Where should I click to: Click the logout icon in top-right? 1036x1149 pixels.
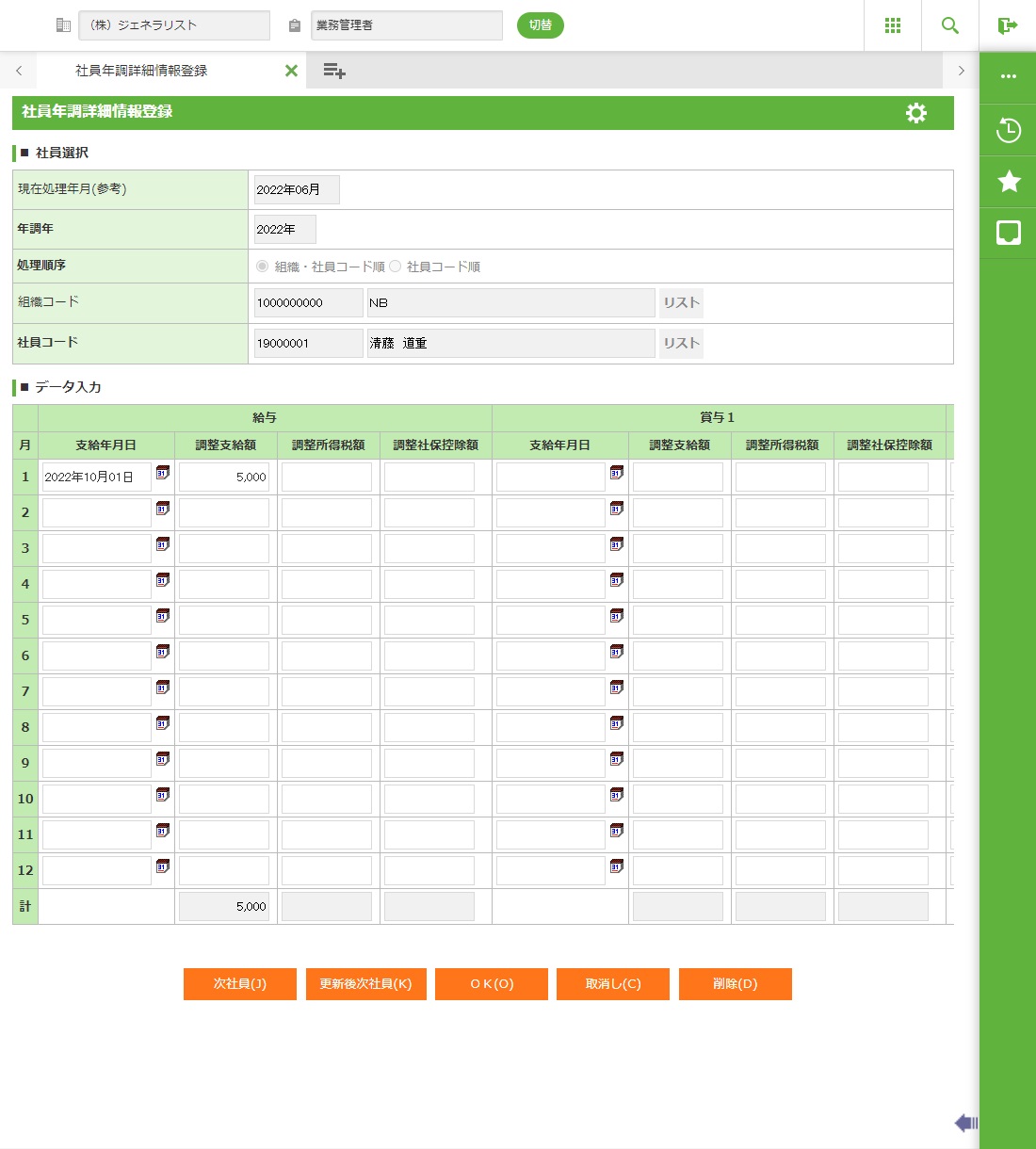[x=1008, y=25]
